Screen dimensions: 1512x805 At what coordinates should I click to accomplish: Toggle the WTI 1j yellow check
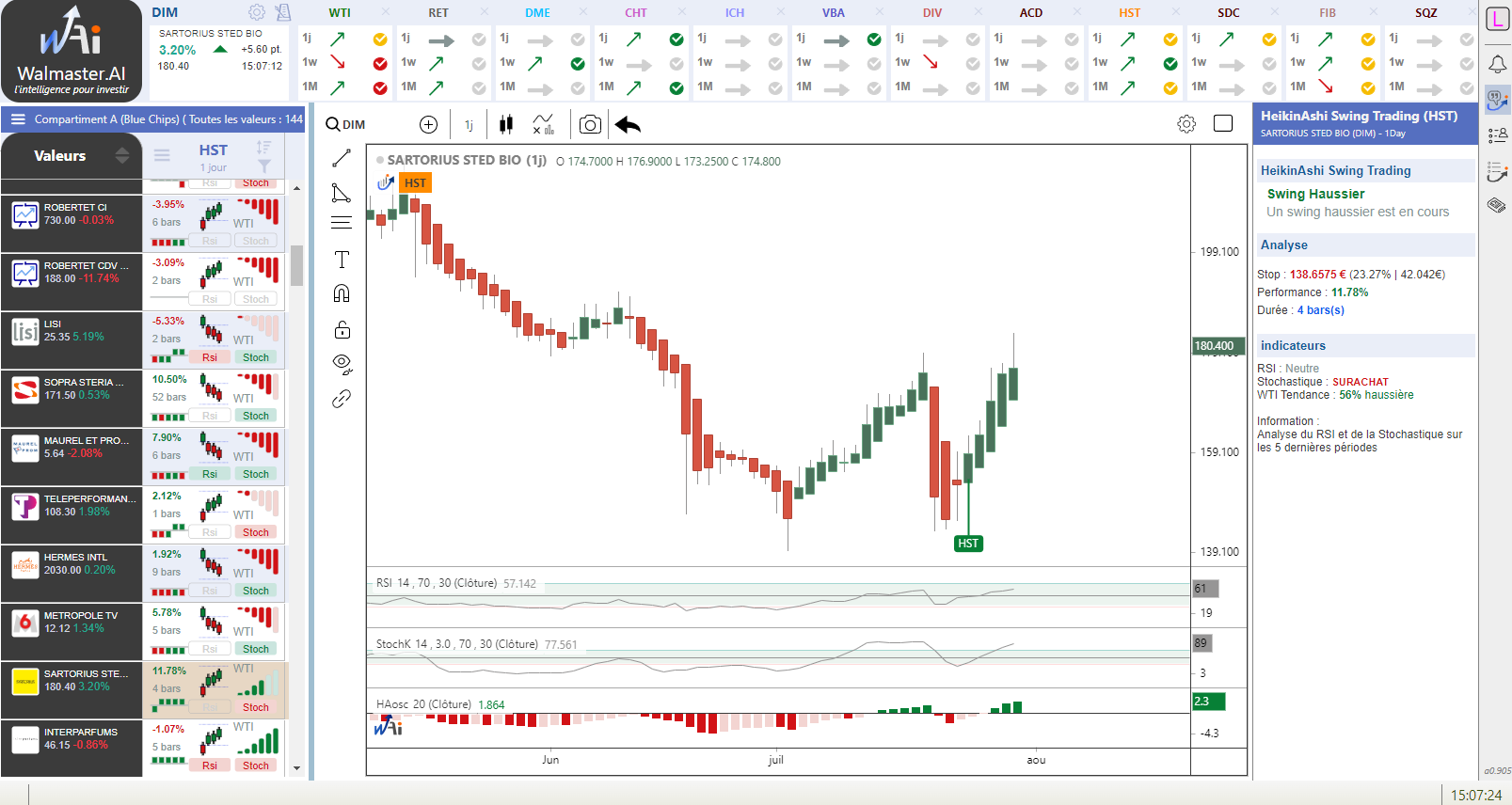click(x=380, y=39)
